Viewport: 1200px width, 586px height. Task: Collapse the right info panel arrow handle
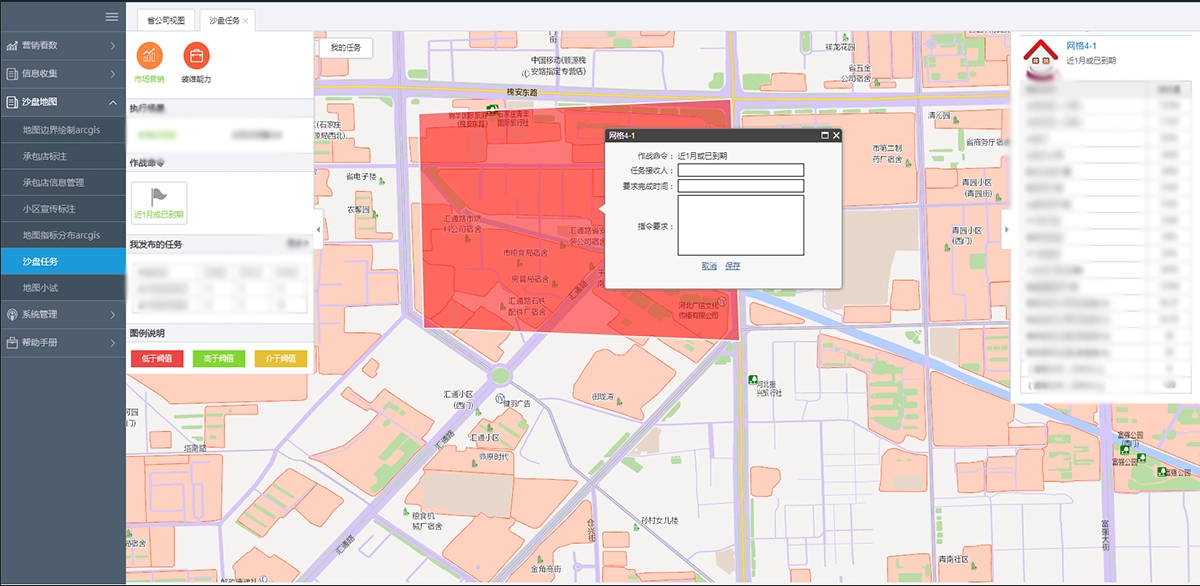[x=1006, y=229]
